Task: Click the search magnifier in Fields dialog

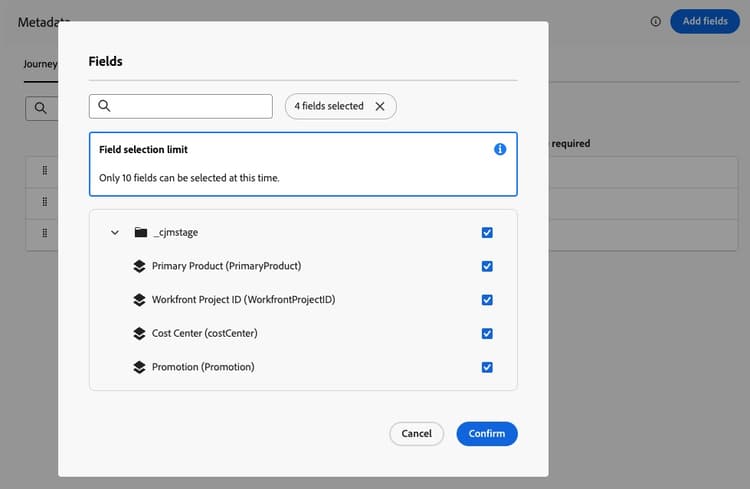Action: tap(104, 106)
